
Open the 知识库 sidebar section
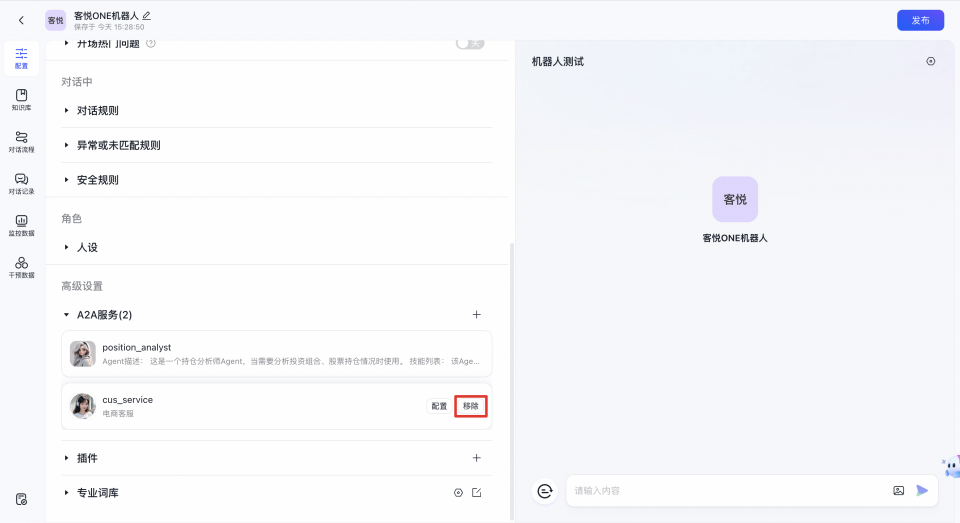tap(21, 100)
